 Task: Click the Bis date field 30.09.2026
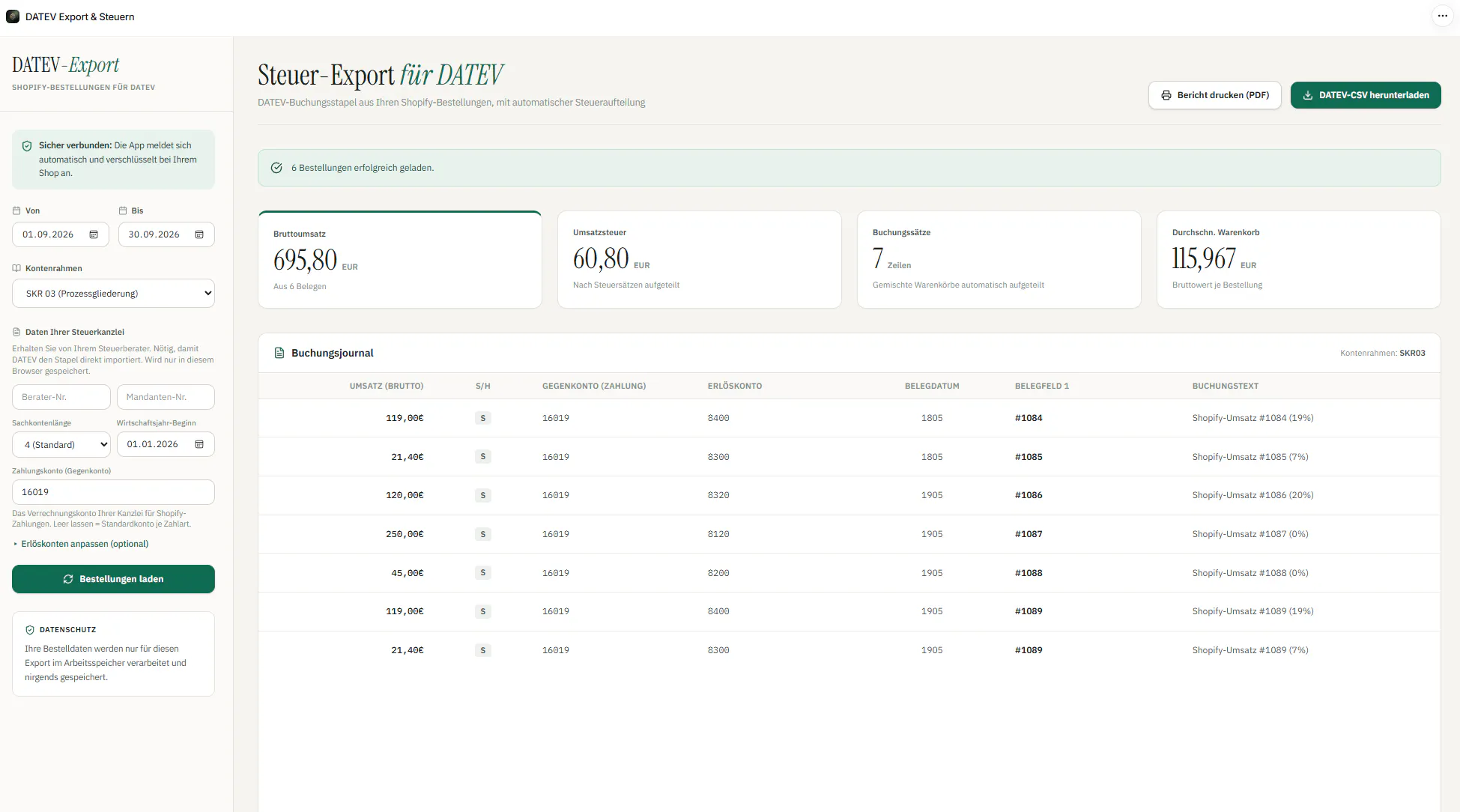click(x=166, y=234)
